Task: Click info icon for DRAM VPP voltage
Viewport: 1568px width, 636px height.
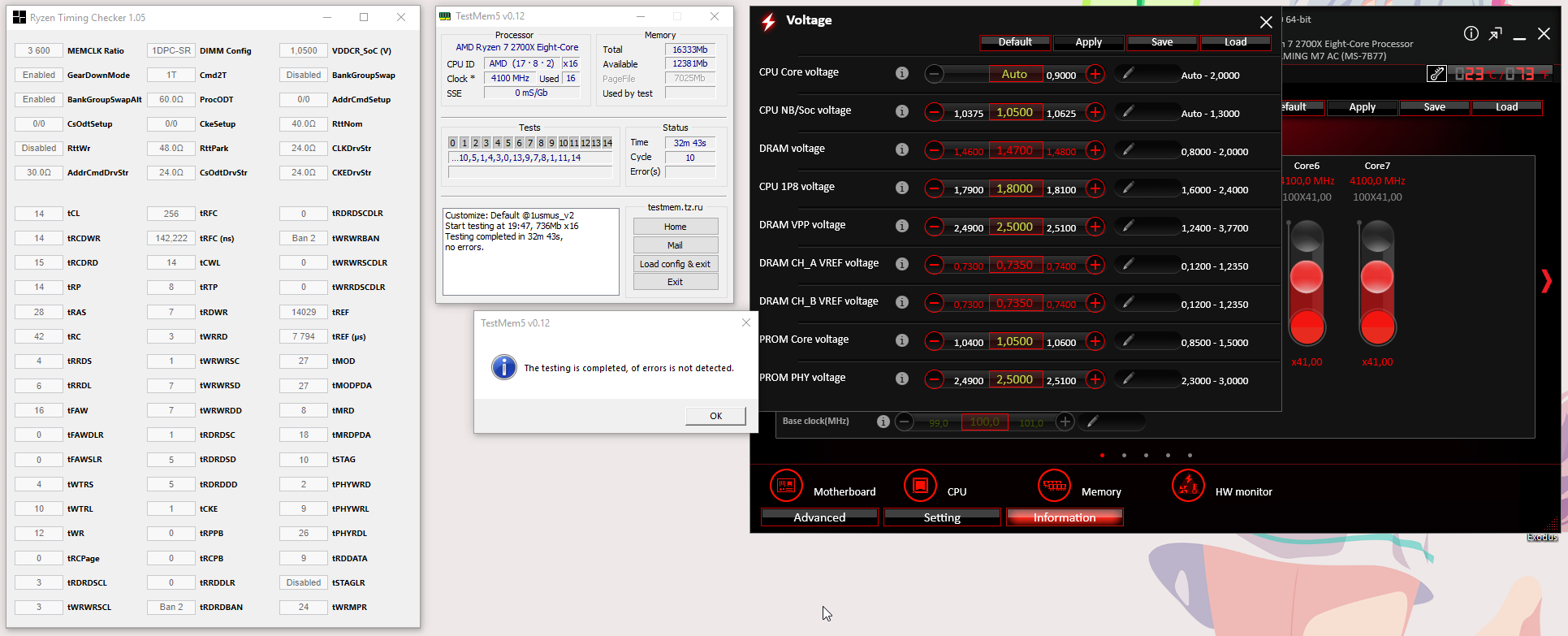Action: 901,226
